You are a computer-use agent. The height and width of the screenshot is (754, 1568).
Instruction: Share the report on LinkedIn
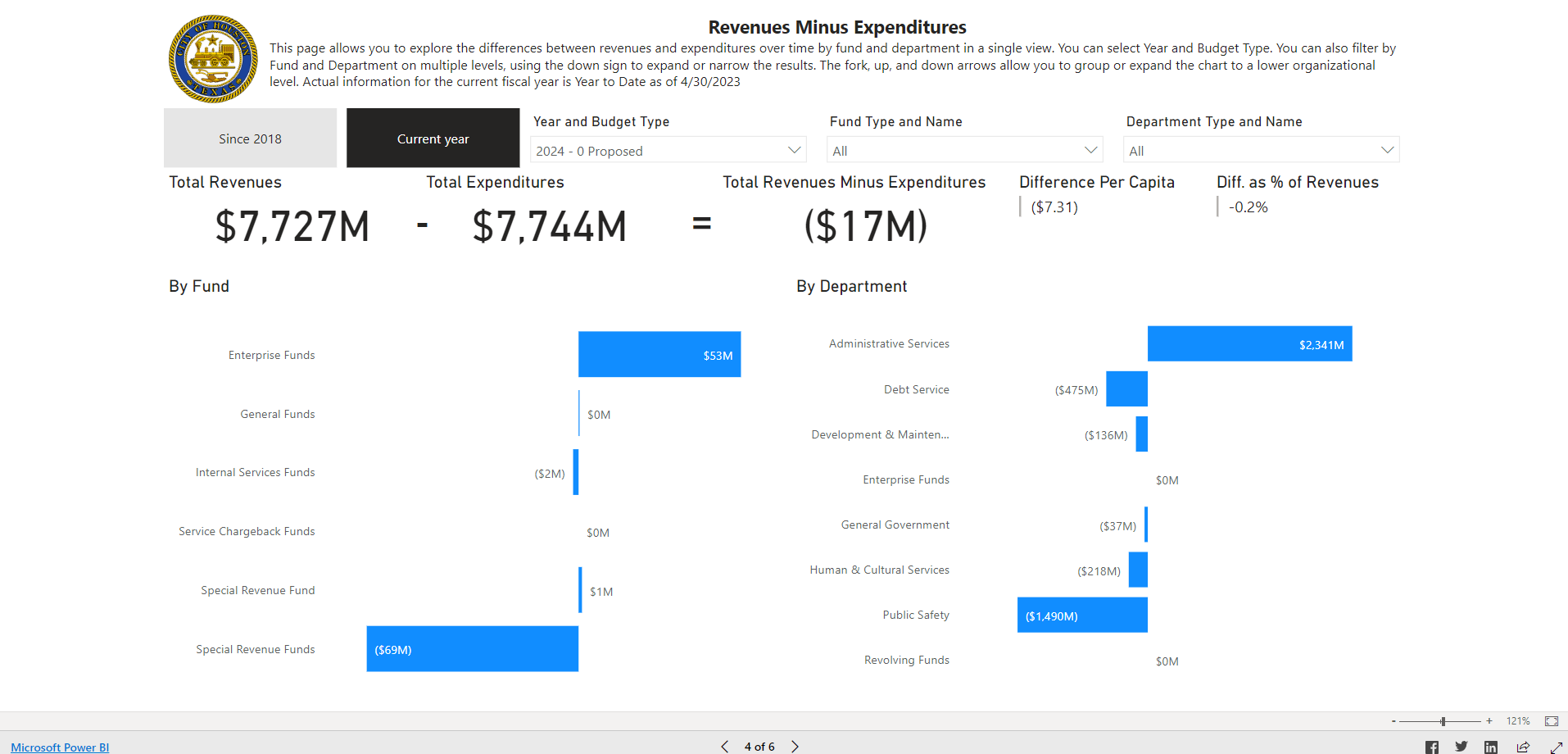click(1490, 747)
